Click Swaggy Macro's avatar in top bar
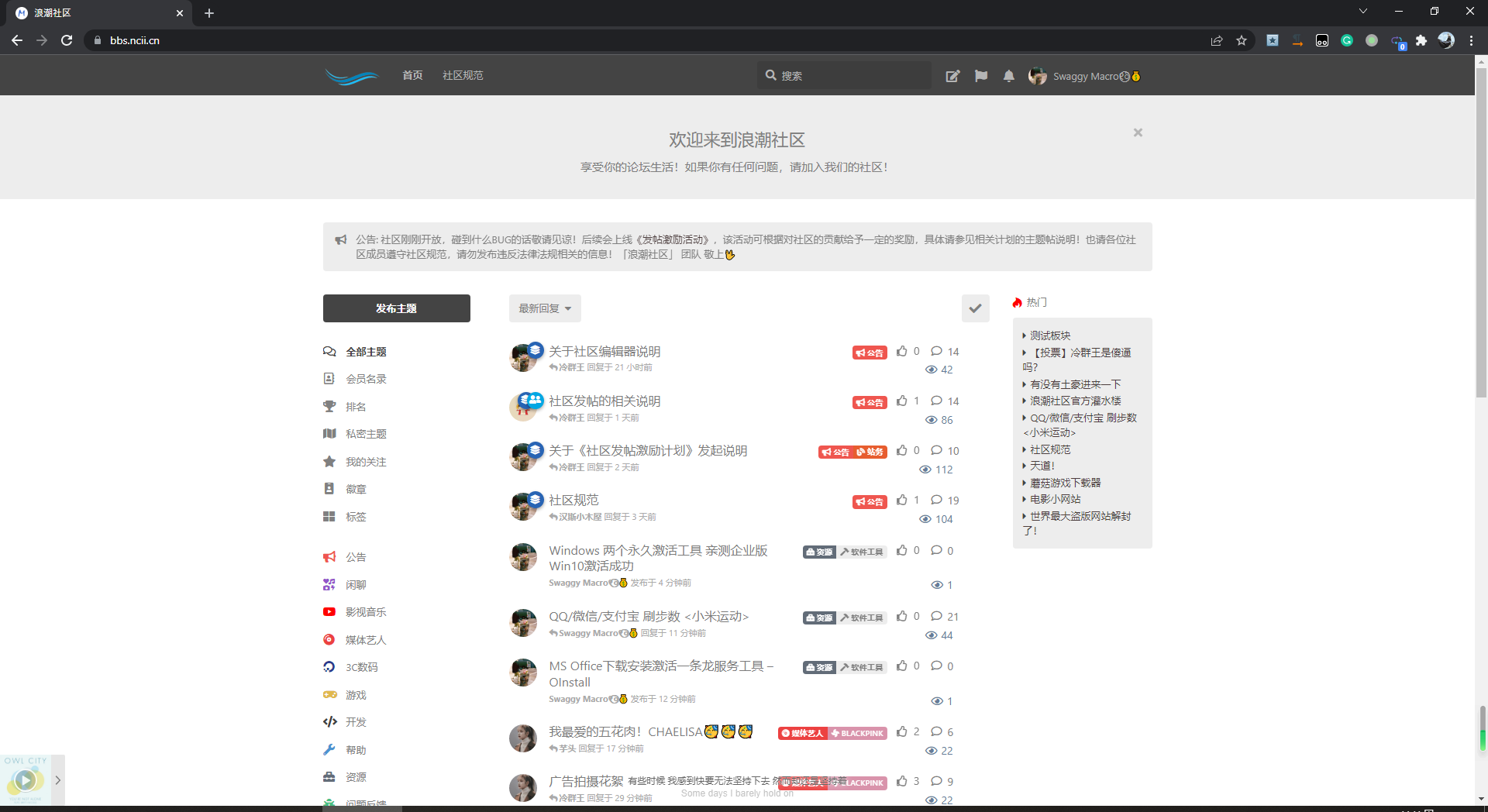Viewport: 1488px width, 812px height. pos(1038,75)
